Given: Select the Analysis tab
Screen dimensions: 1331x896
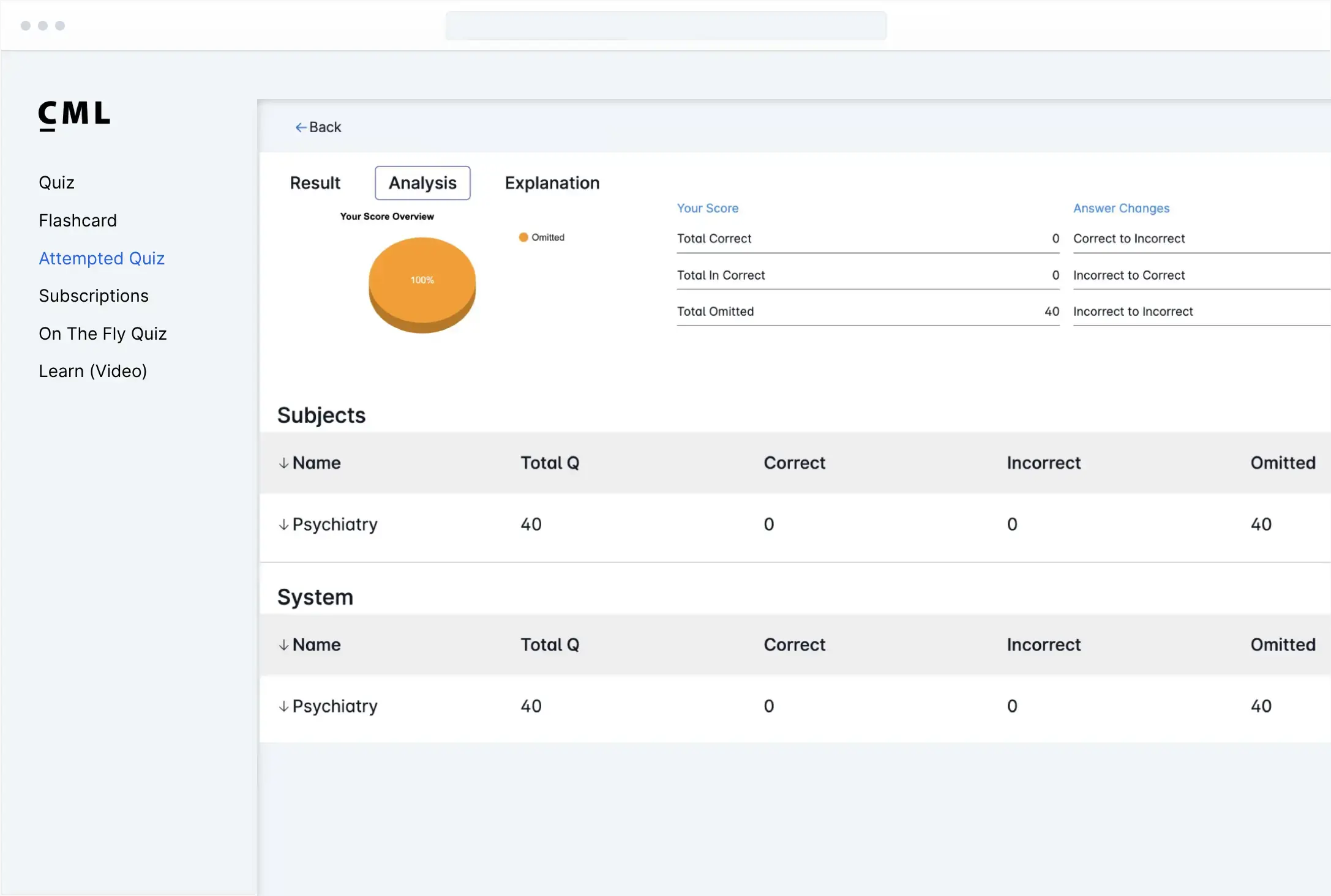Looking at the screenshot, I should [x=422, y=183].
